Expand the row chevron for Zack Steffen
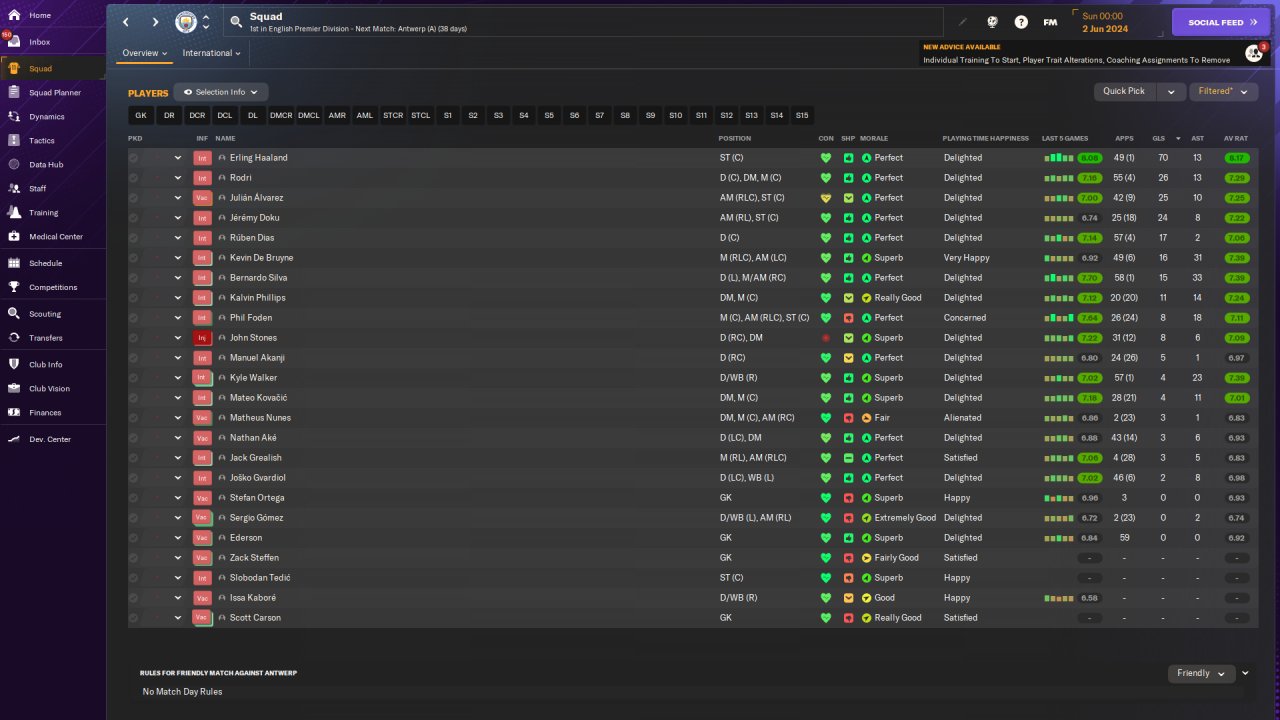 click(178, 558)
